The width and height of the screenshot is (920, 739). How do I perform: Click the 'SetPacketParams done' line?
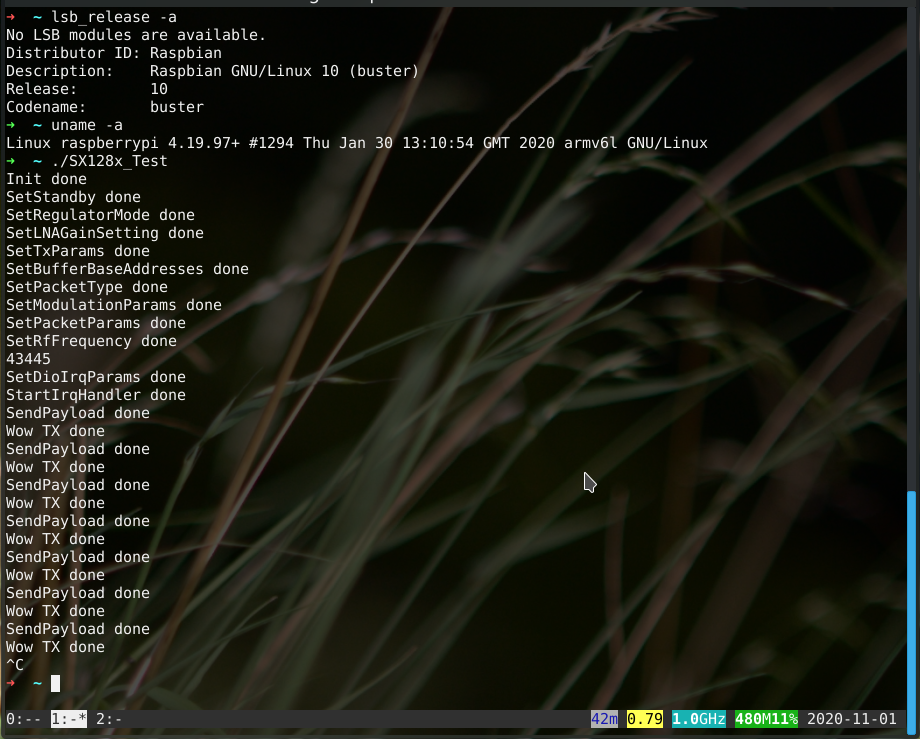96,323
